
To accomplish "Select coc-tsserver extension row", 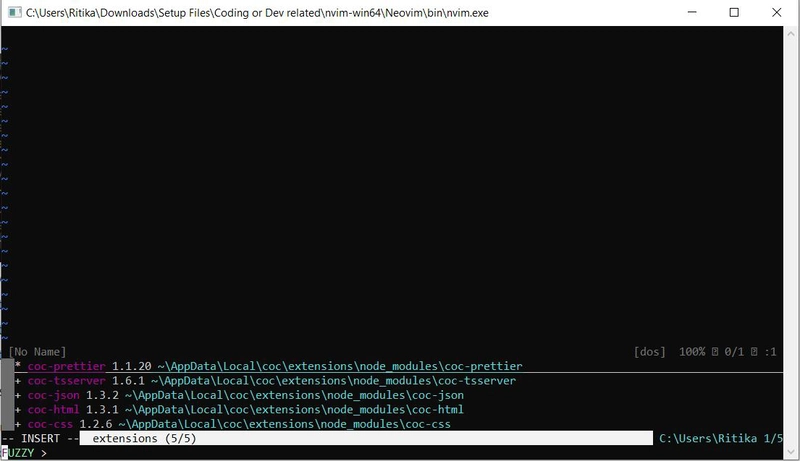I will (392, 380).
